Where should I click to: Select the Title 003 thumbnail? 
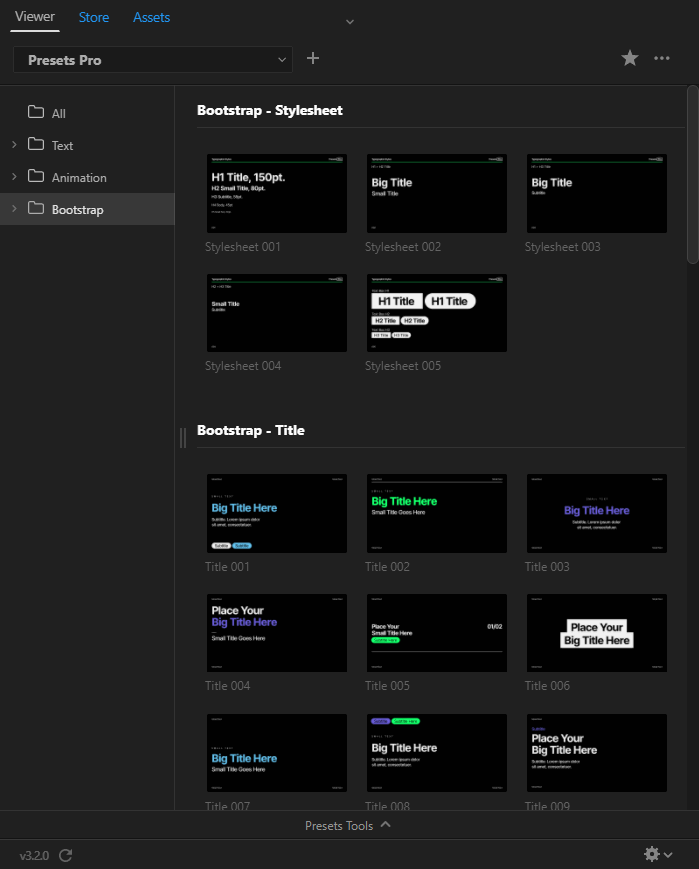tap(596, 513)
